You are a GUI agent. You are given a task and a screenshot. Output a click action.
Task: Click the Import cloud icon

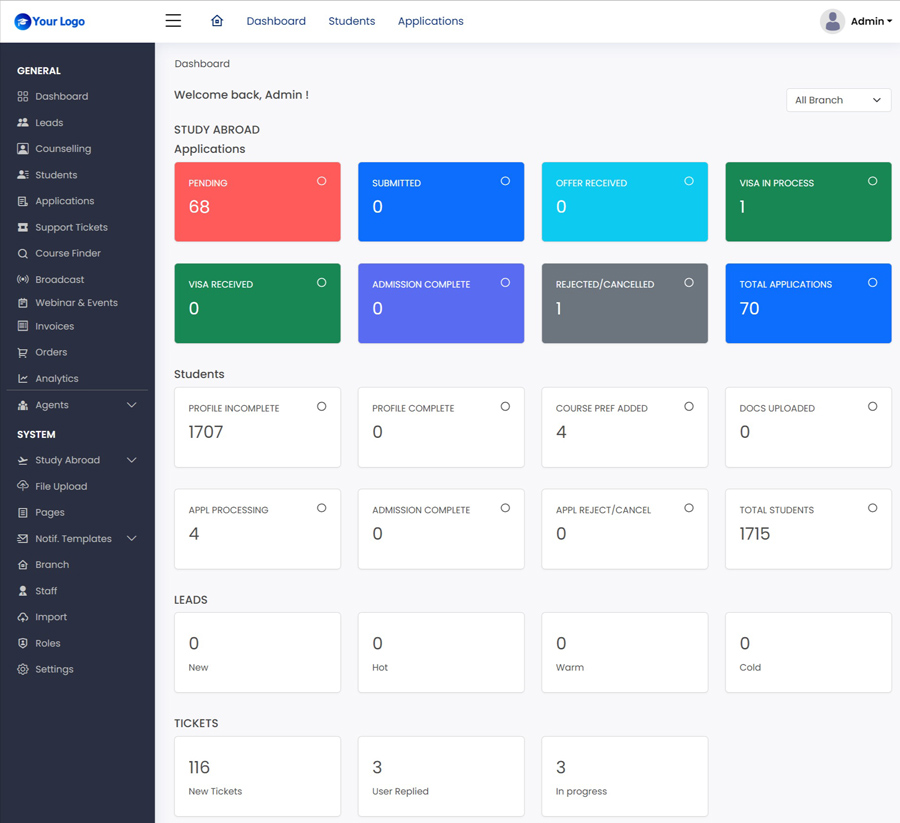(22, 617)
